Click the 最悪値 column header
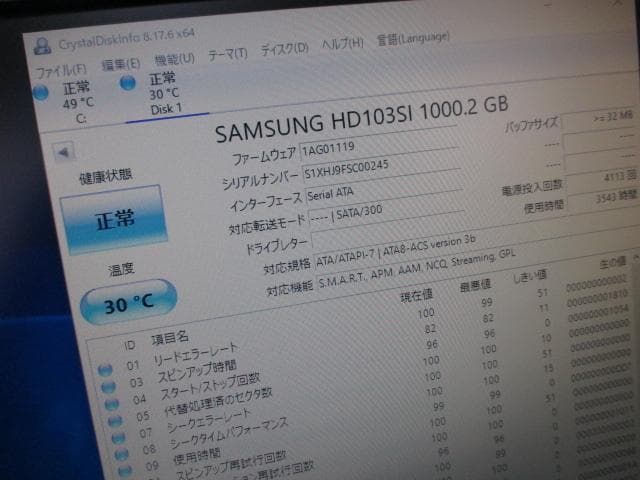640x480 pixels. coord(475,286)
